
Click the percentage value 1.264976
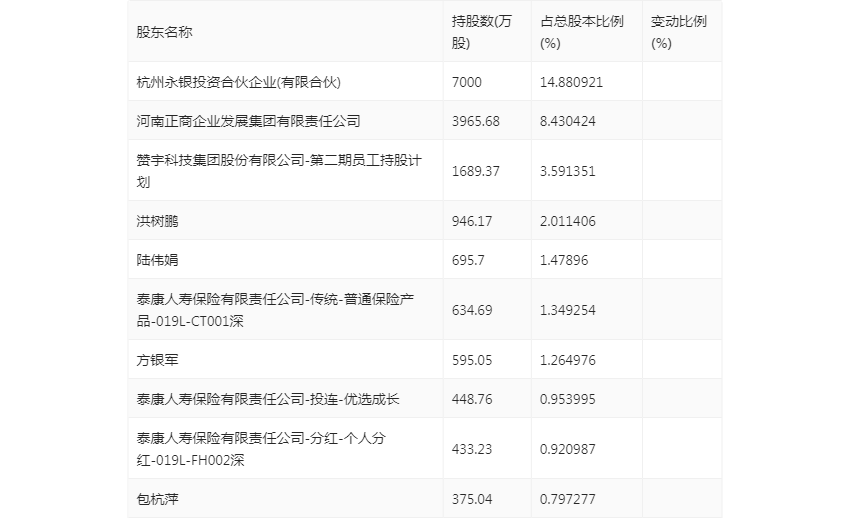[568, 360]
